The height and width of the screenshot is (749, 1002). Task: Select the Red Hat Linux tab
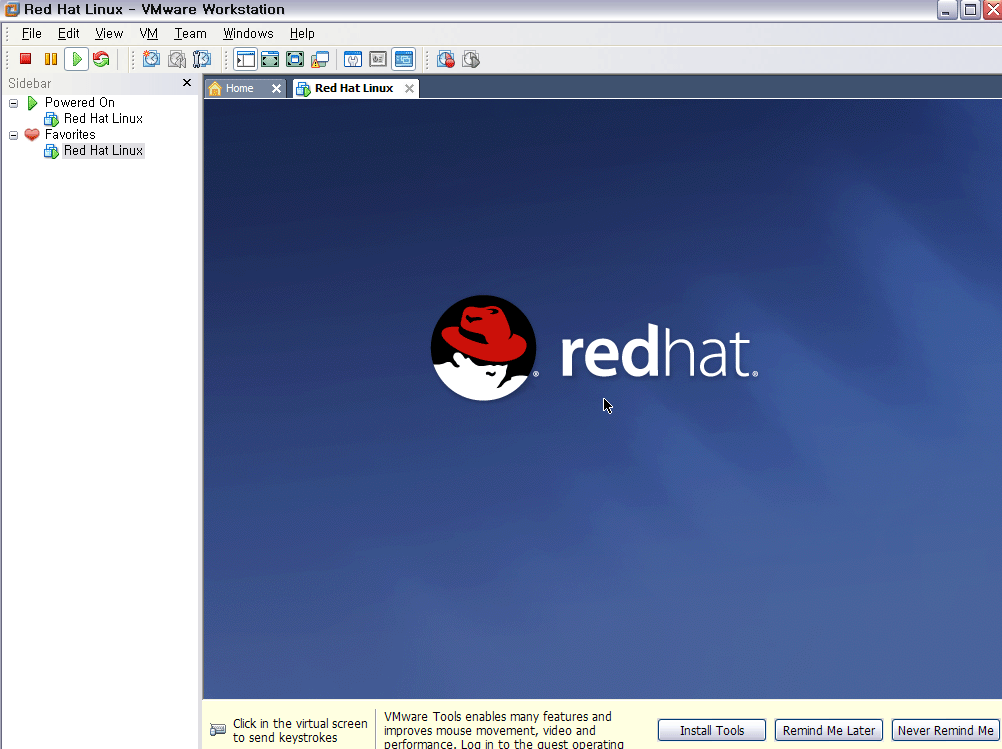pyautogui.click(x=353, y=88)
